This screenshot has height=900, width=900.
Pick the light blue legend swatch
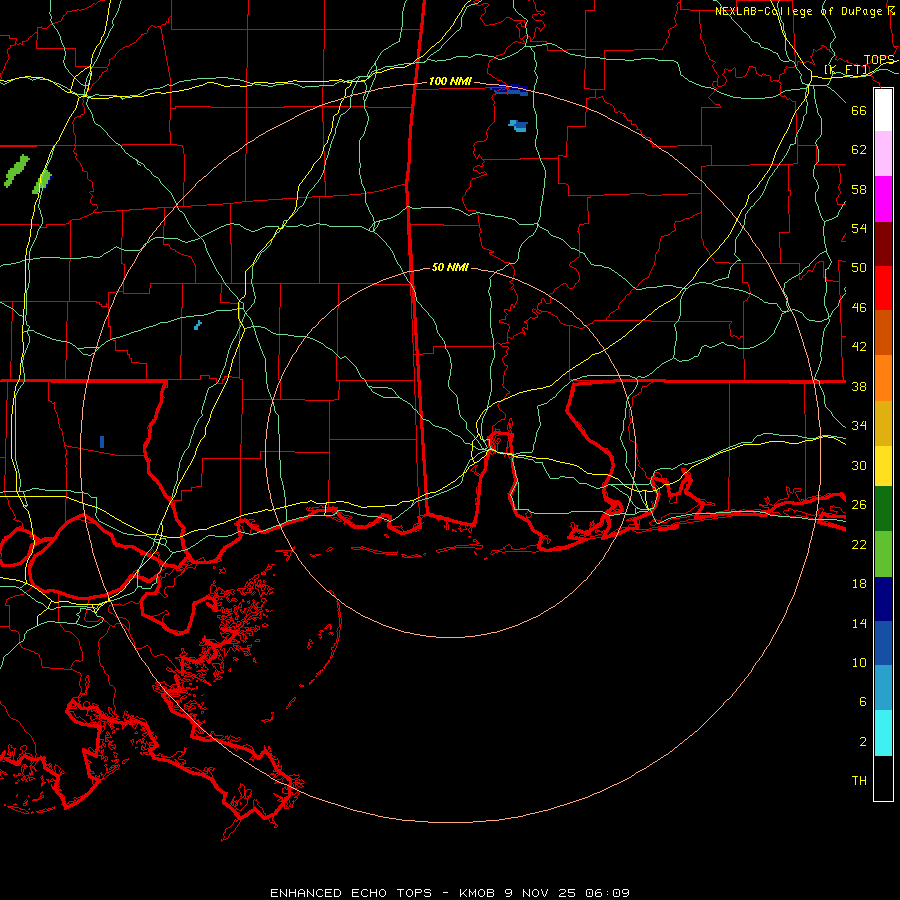tap(883, 688)
